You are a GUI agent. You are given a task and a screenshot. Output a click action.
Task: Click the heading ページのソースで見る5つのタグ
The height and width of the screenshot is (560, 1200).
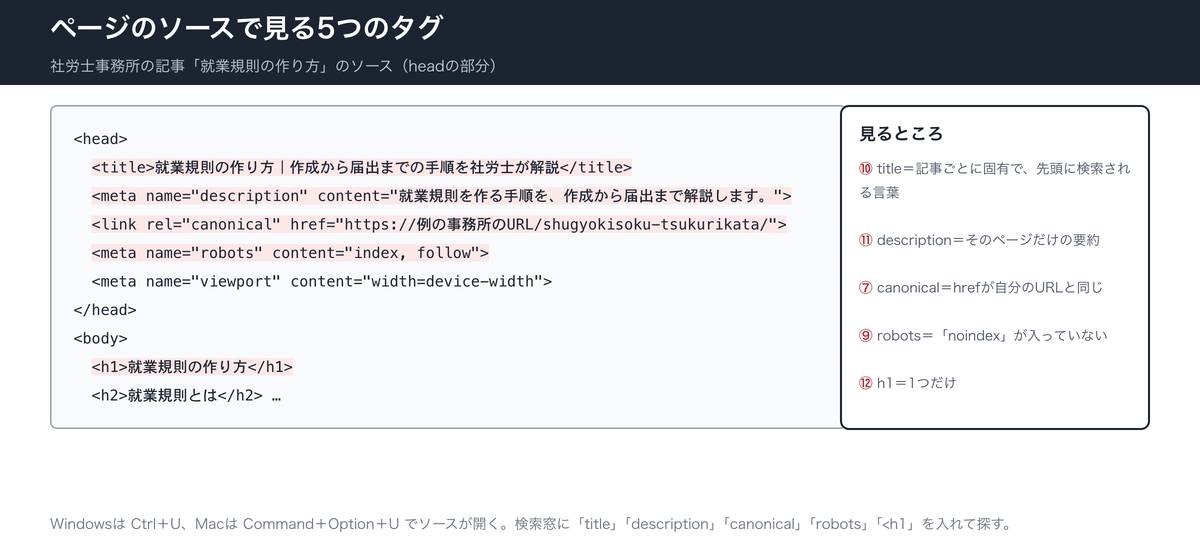pos(247,29)
